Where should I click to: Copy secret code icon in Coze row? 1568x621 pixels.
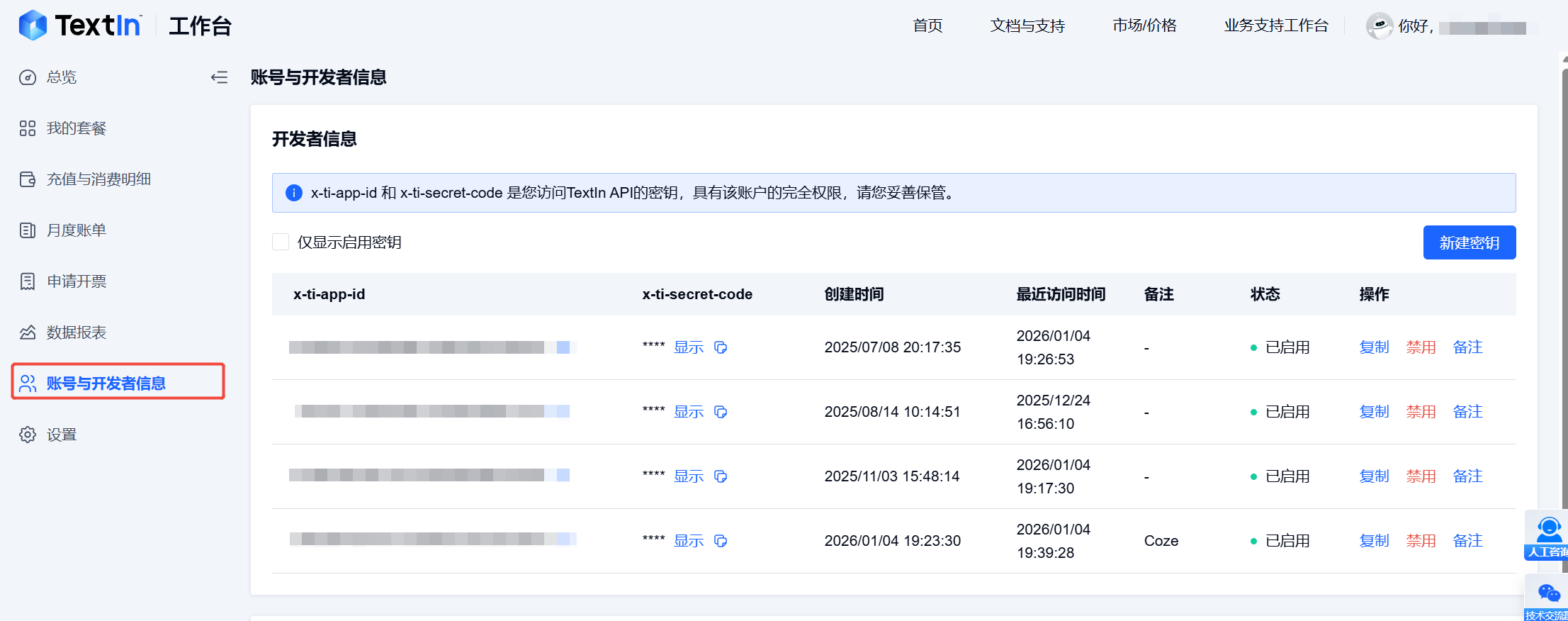coord(721,541)
